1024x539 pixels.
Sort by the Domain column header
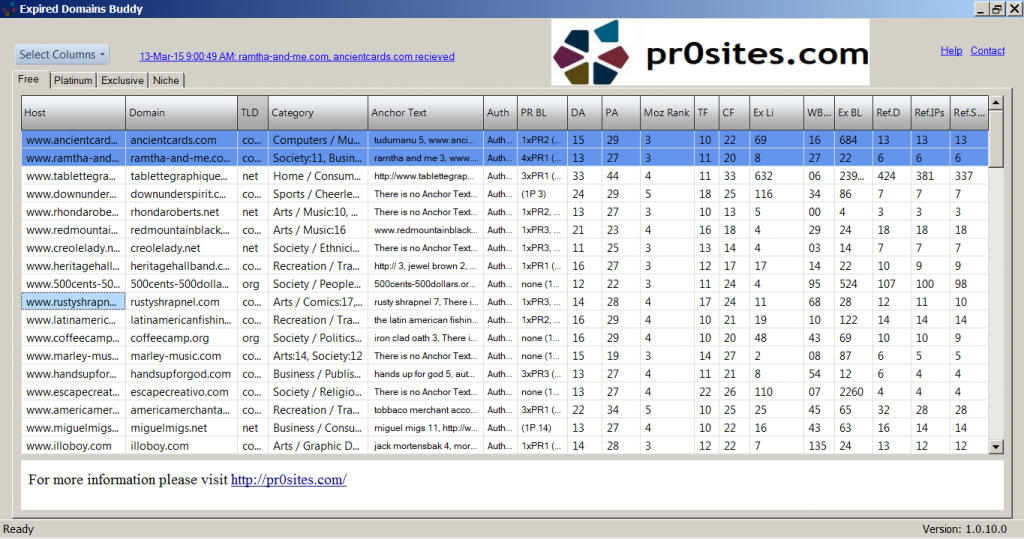(181, 112)
